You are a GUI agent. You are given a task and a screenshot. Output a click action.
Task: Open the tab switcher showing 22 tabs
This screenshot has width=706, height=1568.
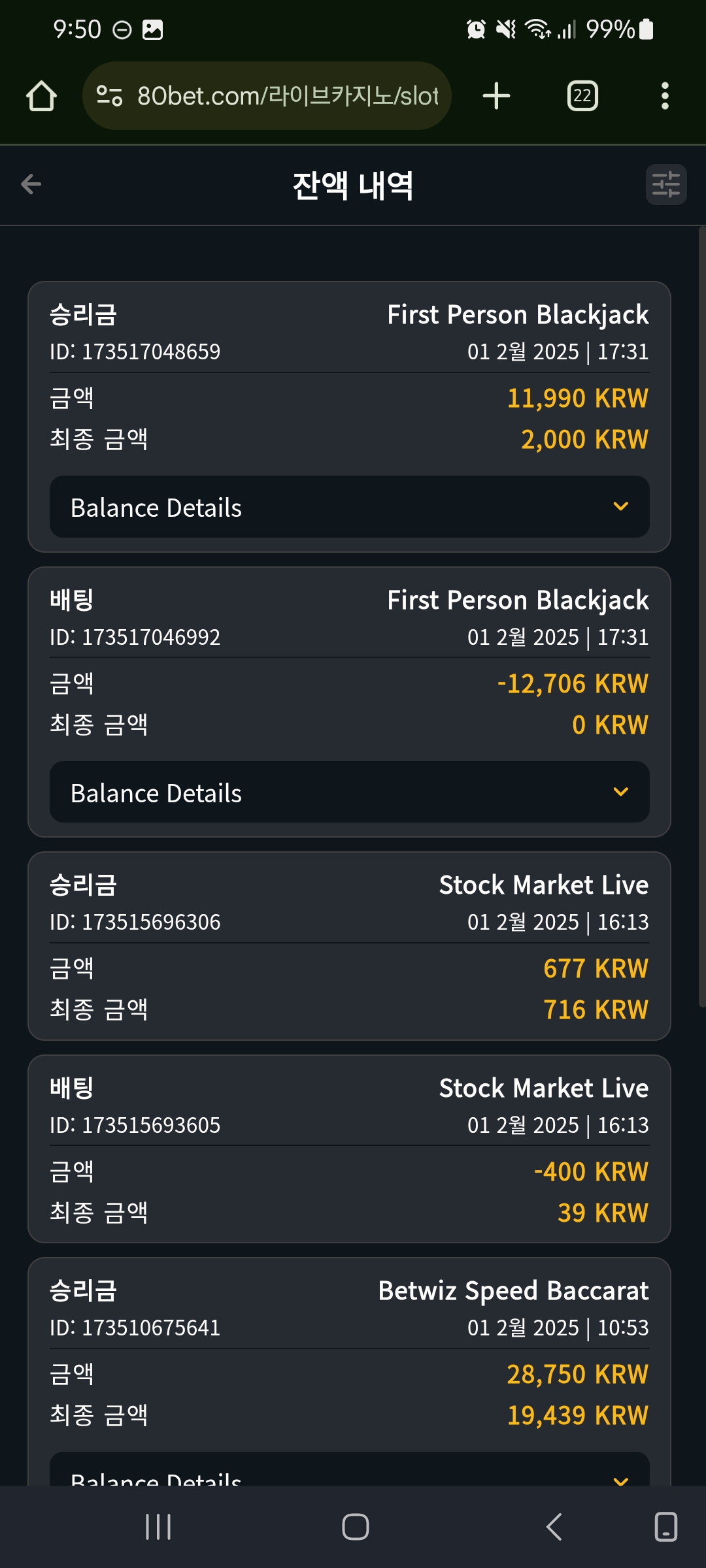[582, 96]
